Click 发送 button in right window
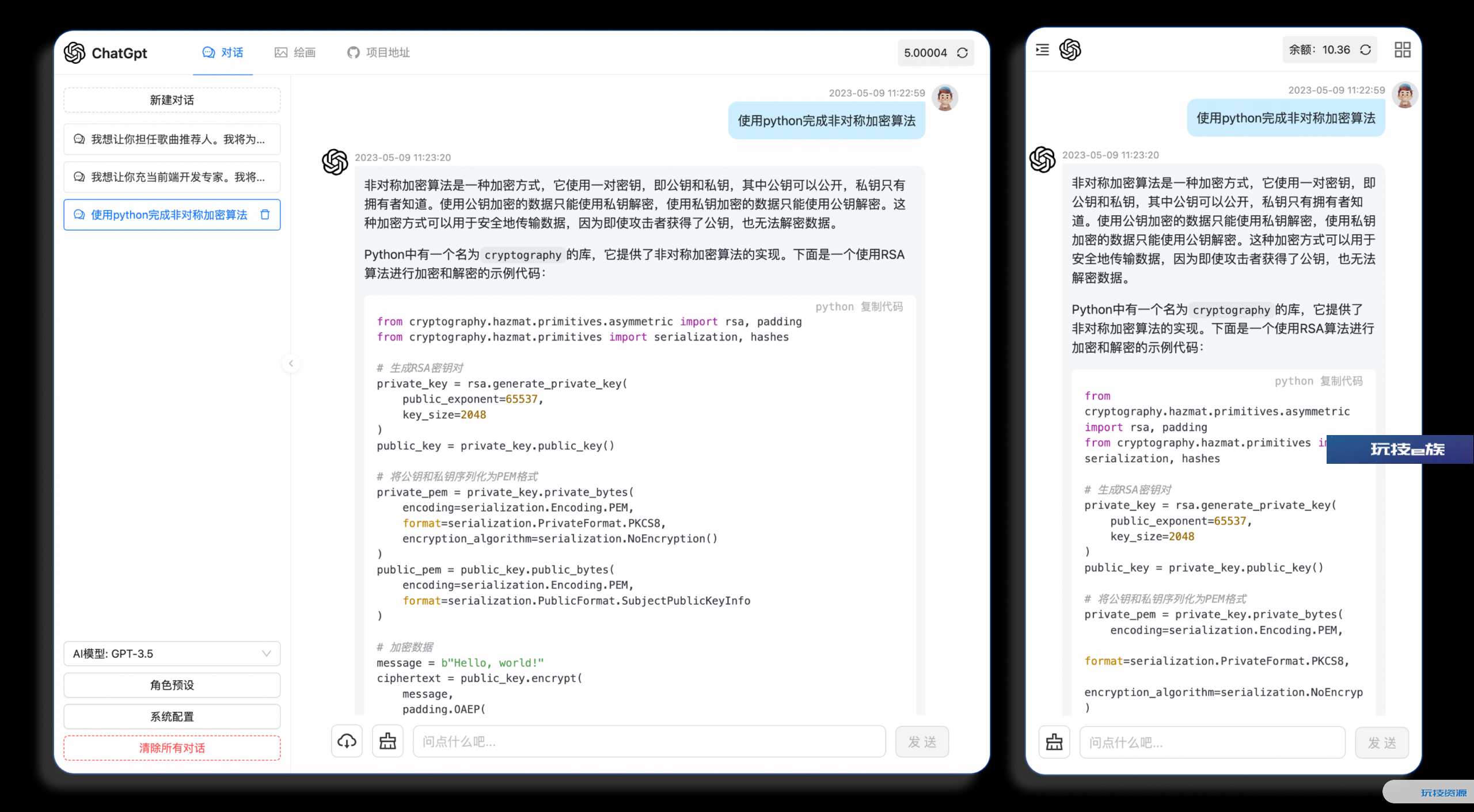 point(1382,743)
